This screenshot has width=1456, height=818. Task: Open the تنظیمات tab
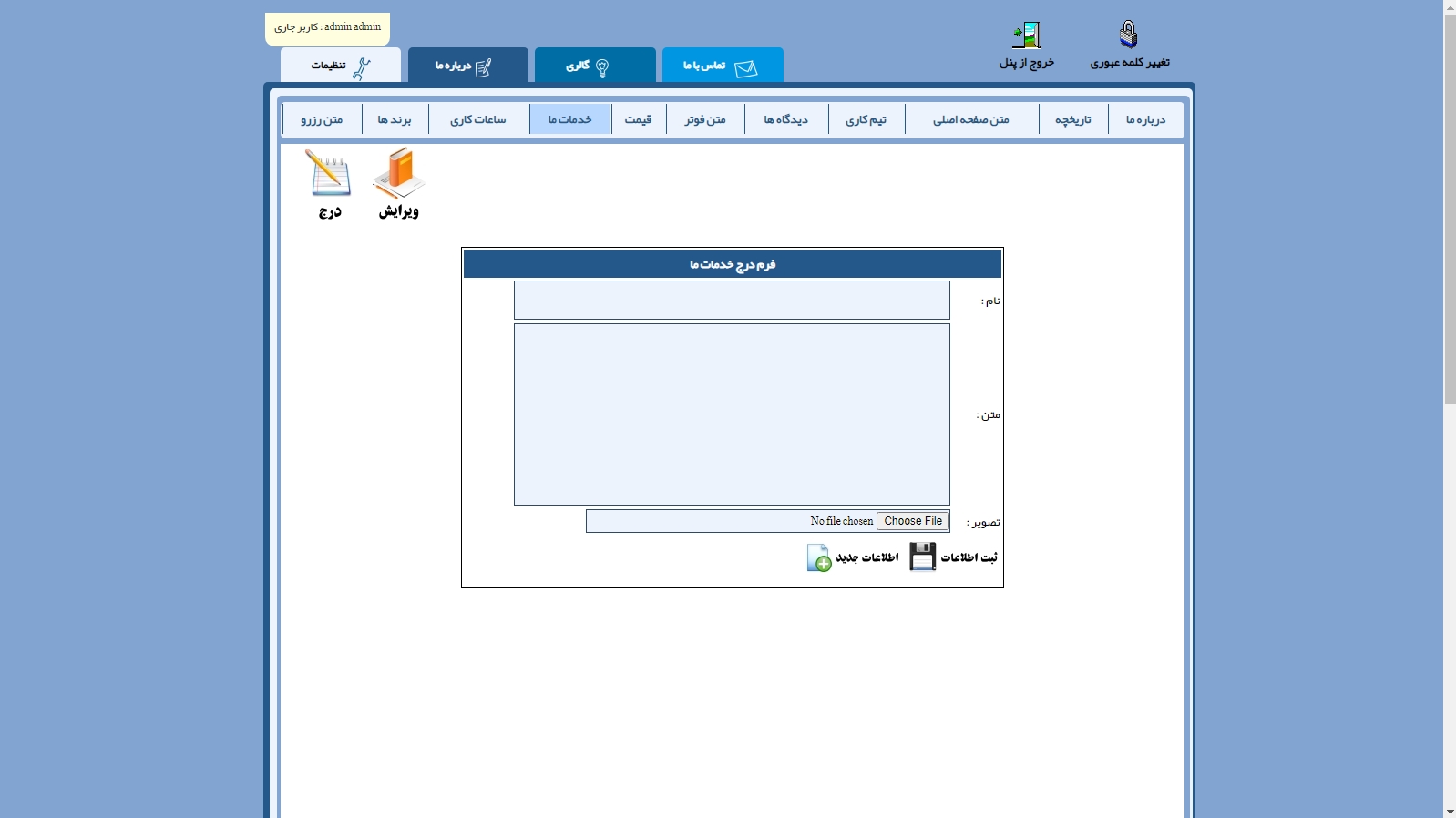[341, 65]
